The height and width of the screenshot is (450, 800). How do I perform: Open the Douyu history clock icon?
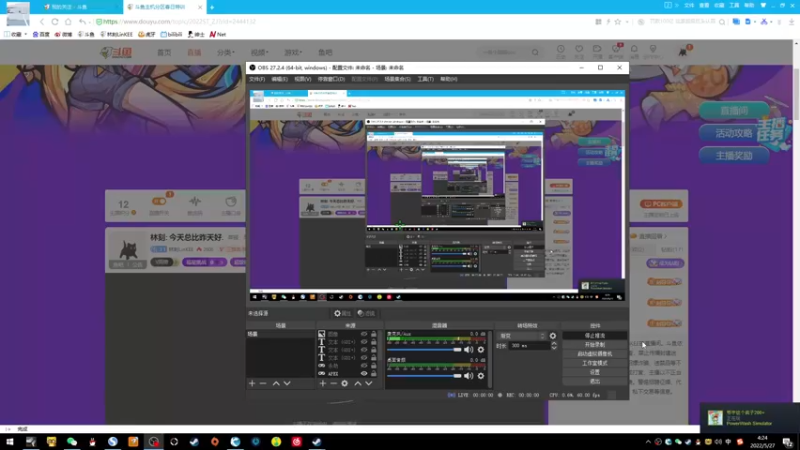click(x=560, y=51)
